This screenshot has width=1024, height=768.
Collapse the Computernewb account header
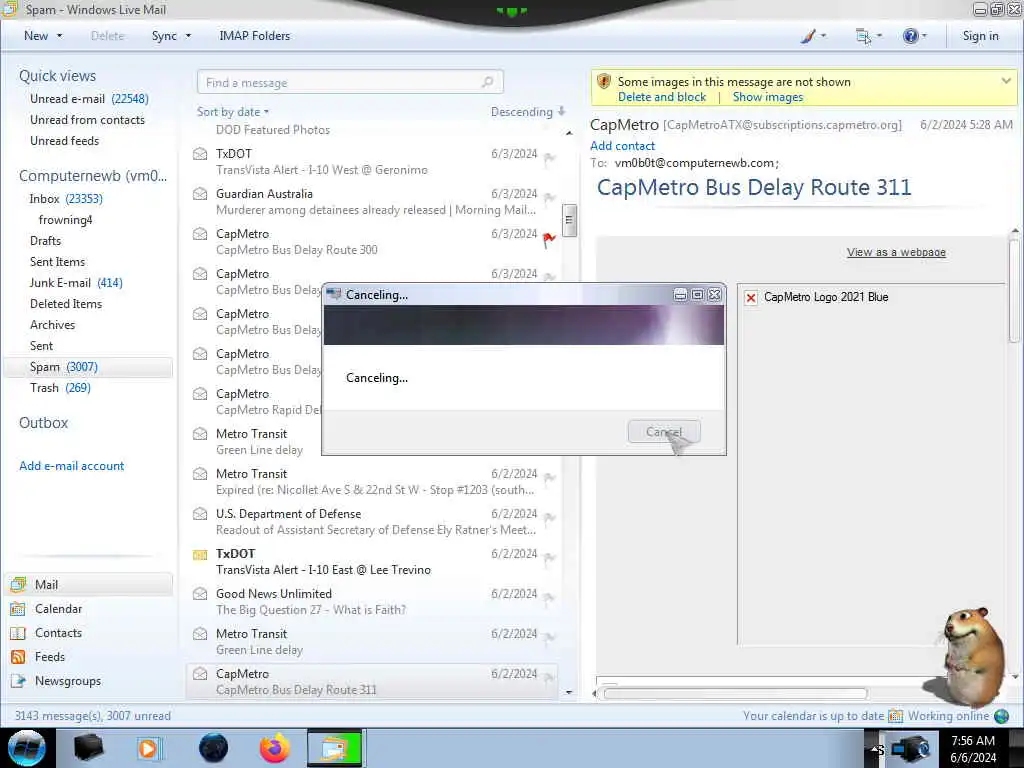[x=93, y=176]
